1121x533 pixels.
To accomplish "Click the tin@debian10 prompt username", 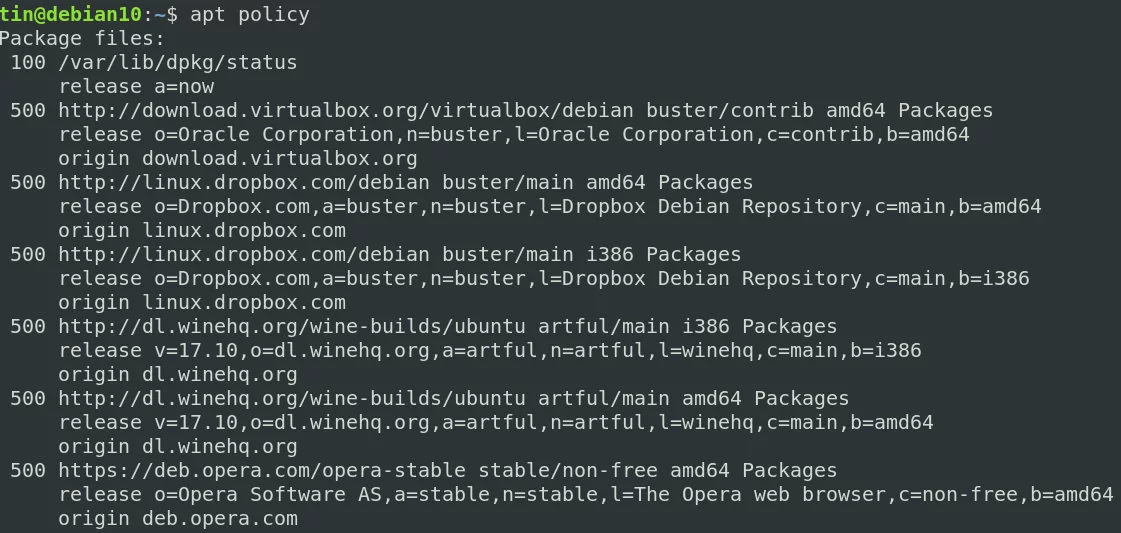I will coord(71,14).
